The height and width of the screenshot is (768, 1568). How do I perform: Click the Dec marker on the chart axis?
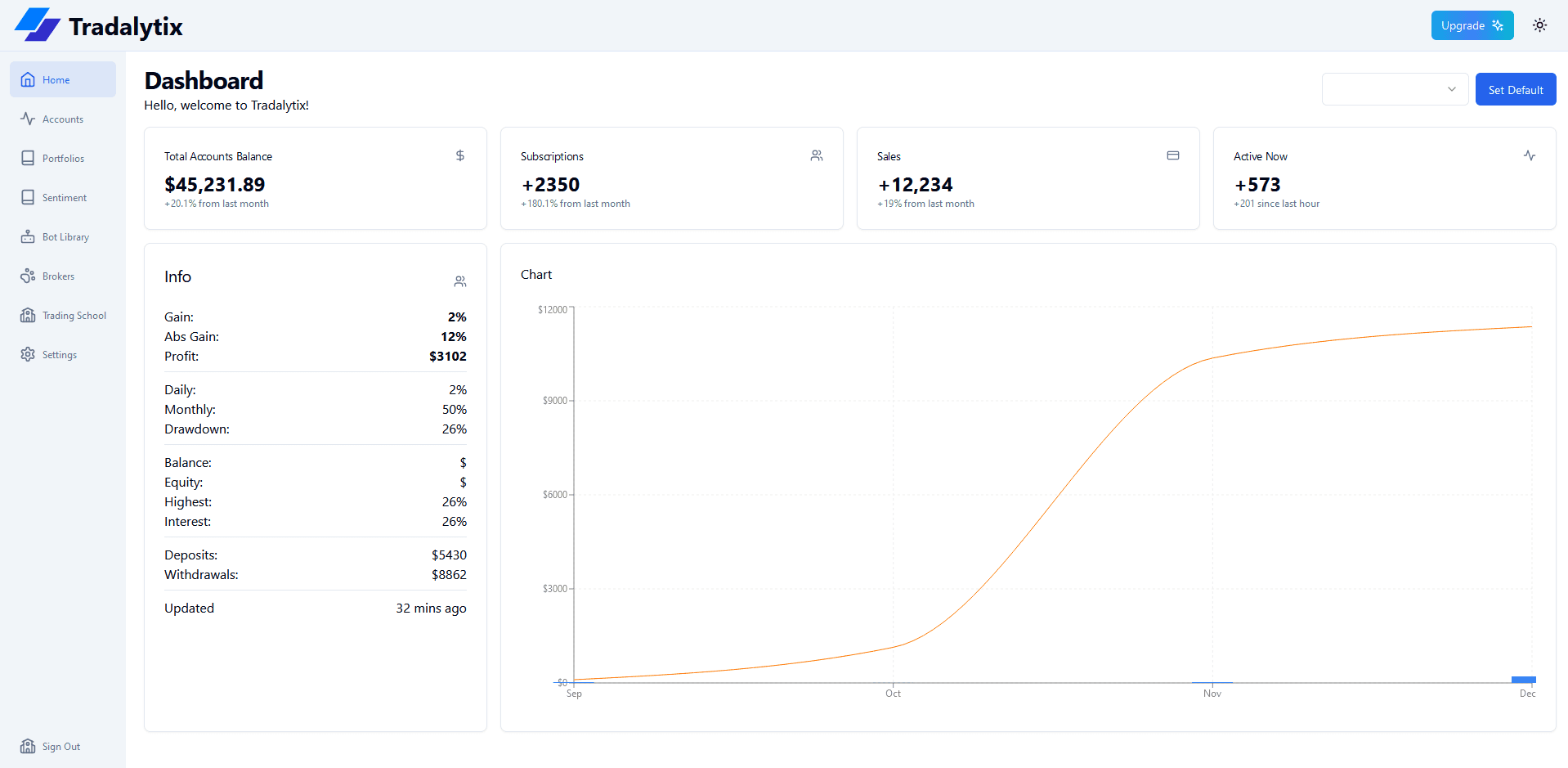[x=1524, y=680]
